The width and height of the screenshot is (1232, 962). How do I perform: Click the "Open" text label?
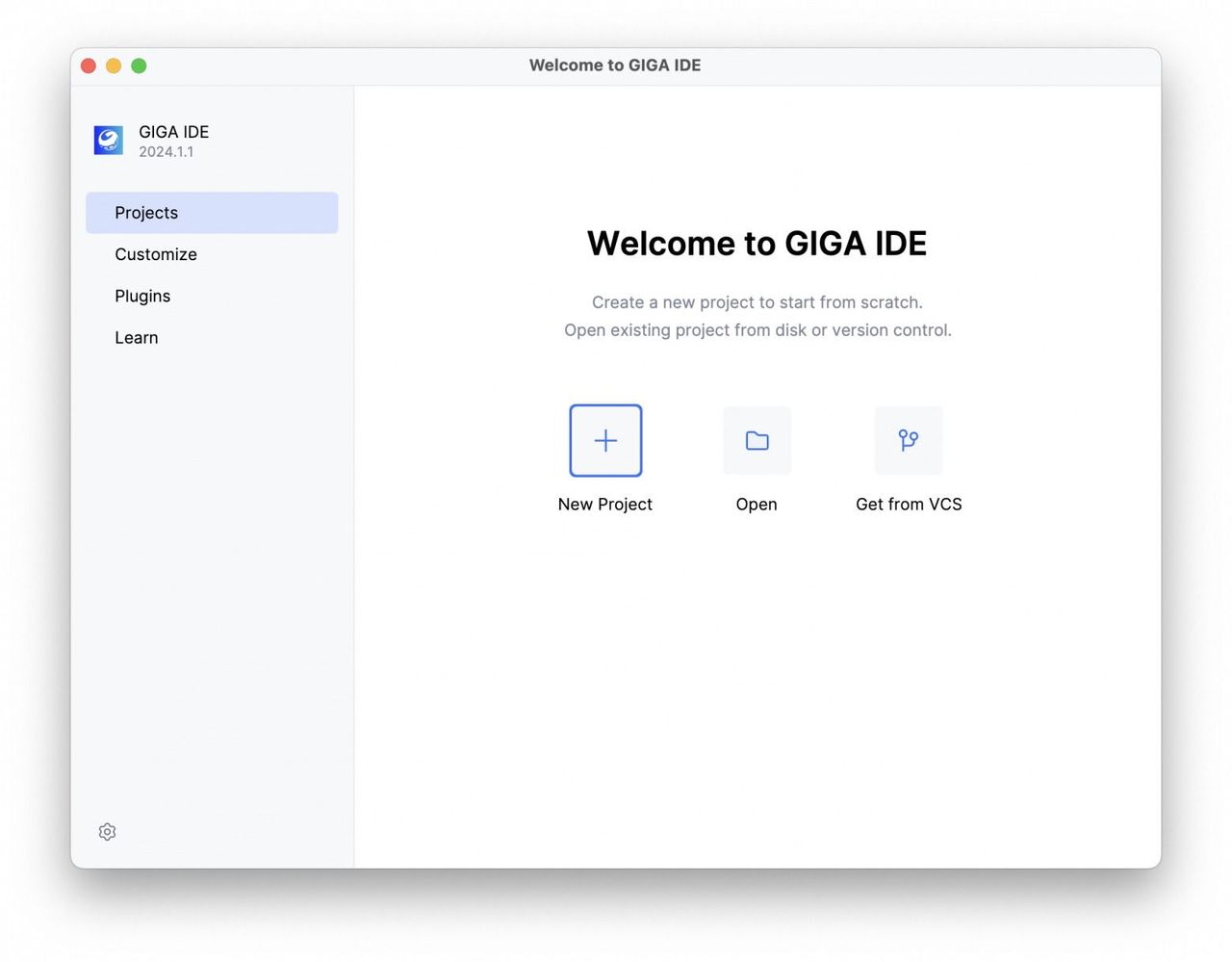click(x=757, y=505)
